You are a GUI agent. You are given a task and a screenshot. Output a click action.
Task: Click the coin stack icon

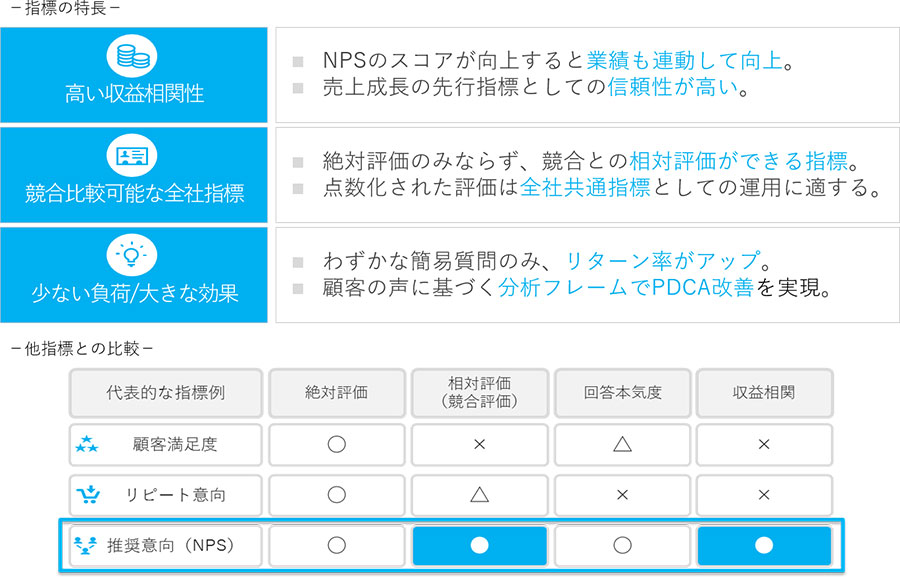pyautogui.click(x=133, y=55)
